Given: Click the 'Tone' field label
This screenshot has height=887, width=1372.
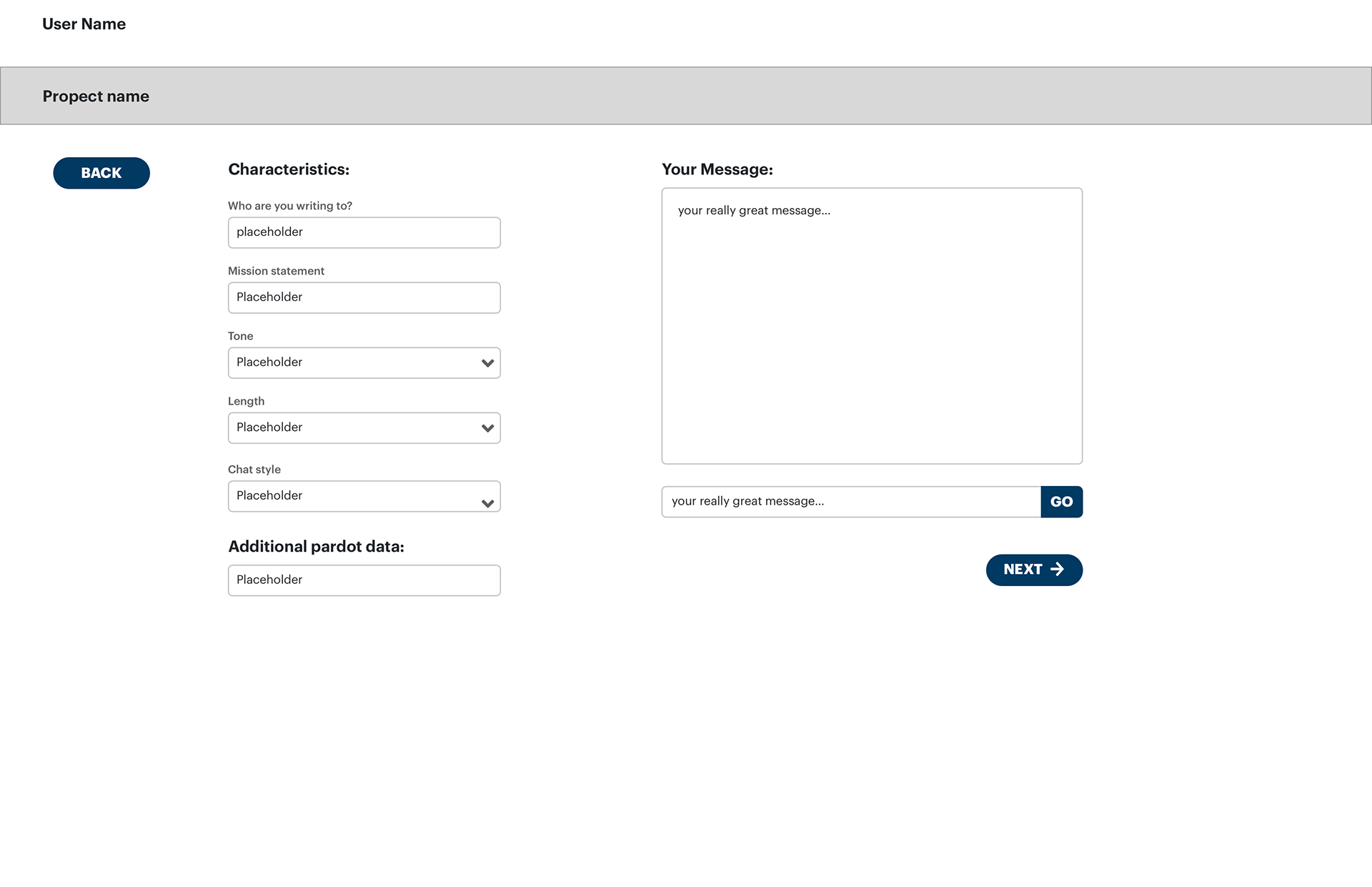Looking at the screenshot, I should (240, 336).
